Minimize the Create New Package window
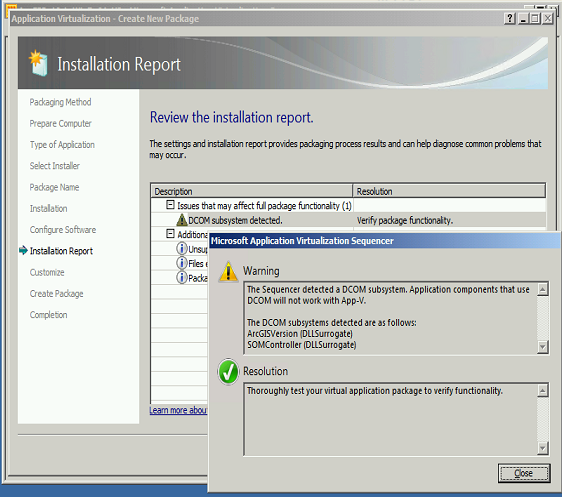The height and width of the screenshot is (497, 562). [523, 18]
